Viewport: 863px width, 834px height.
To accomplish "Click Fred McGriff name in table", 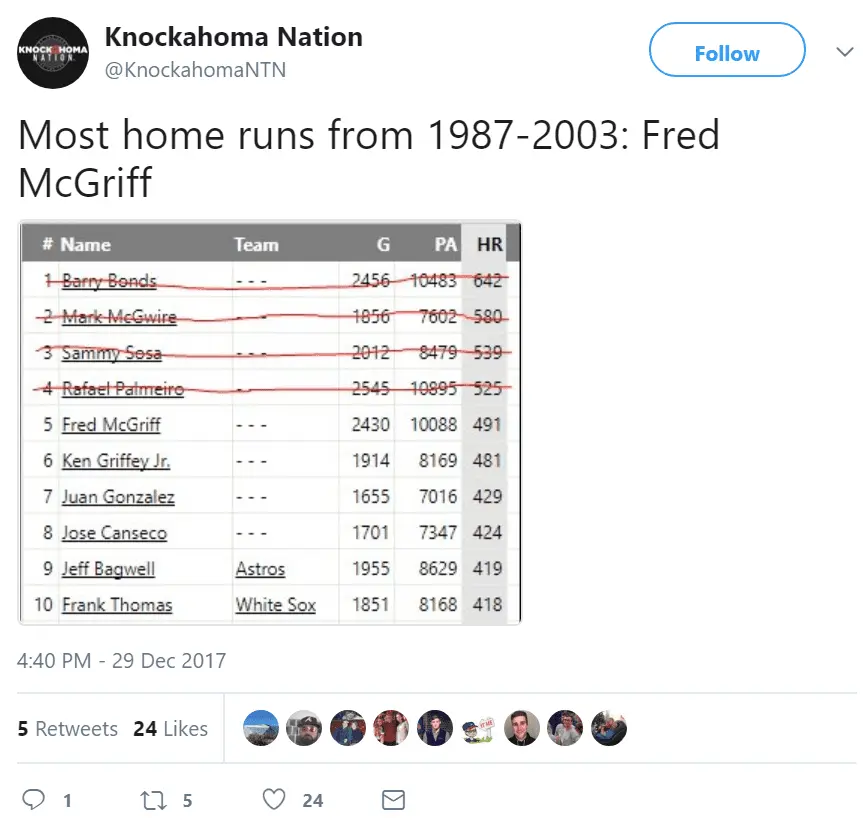I will point(111,425).
